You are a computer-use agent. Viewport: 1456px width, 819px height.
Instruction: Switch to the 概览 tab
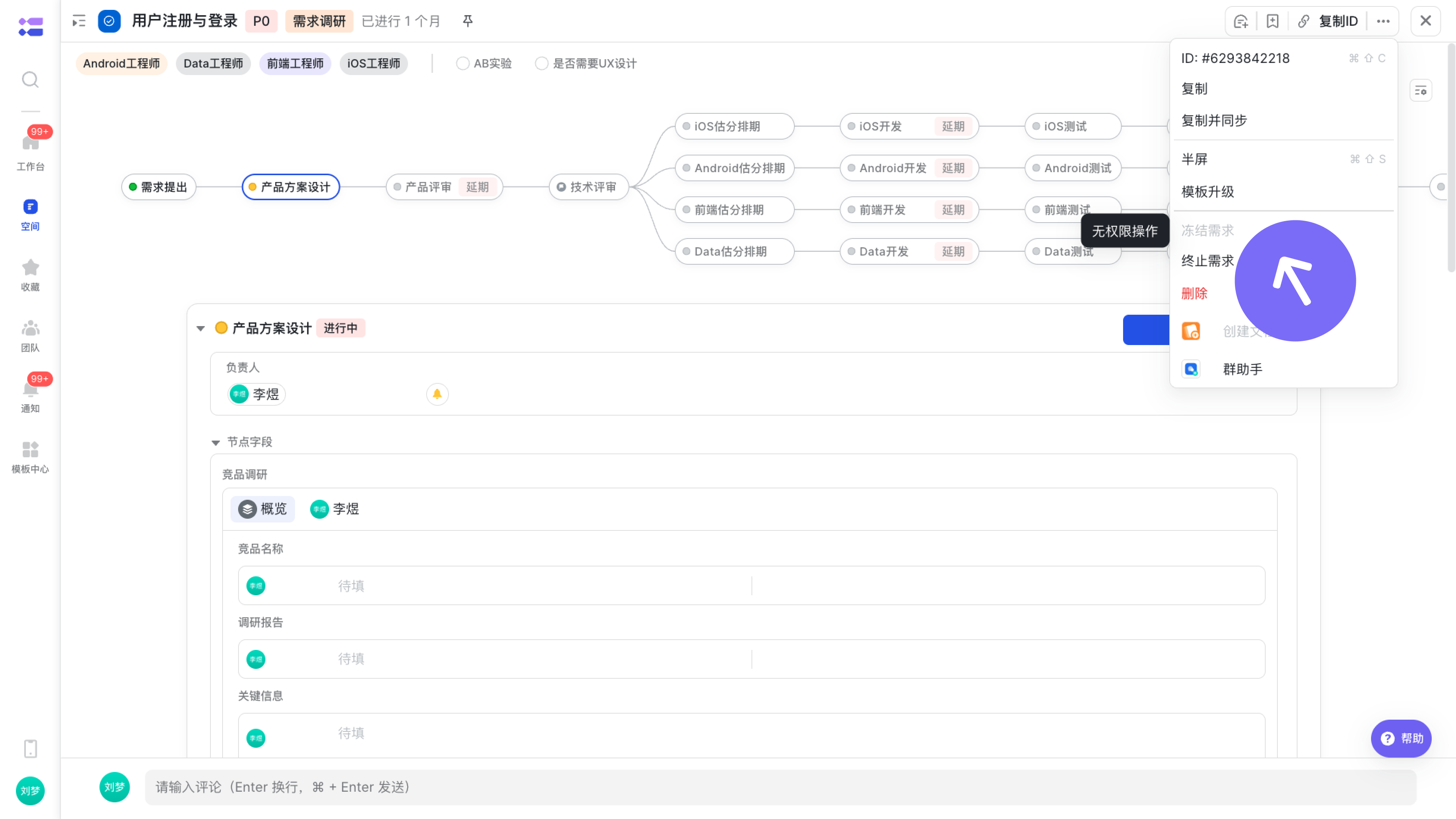point(262,509)
